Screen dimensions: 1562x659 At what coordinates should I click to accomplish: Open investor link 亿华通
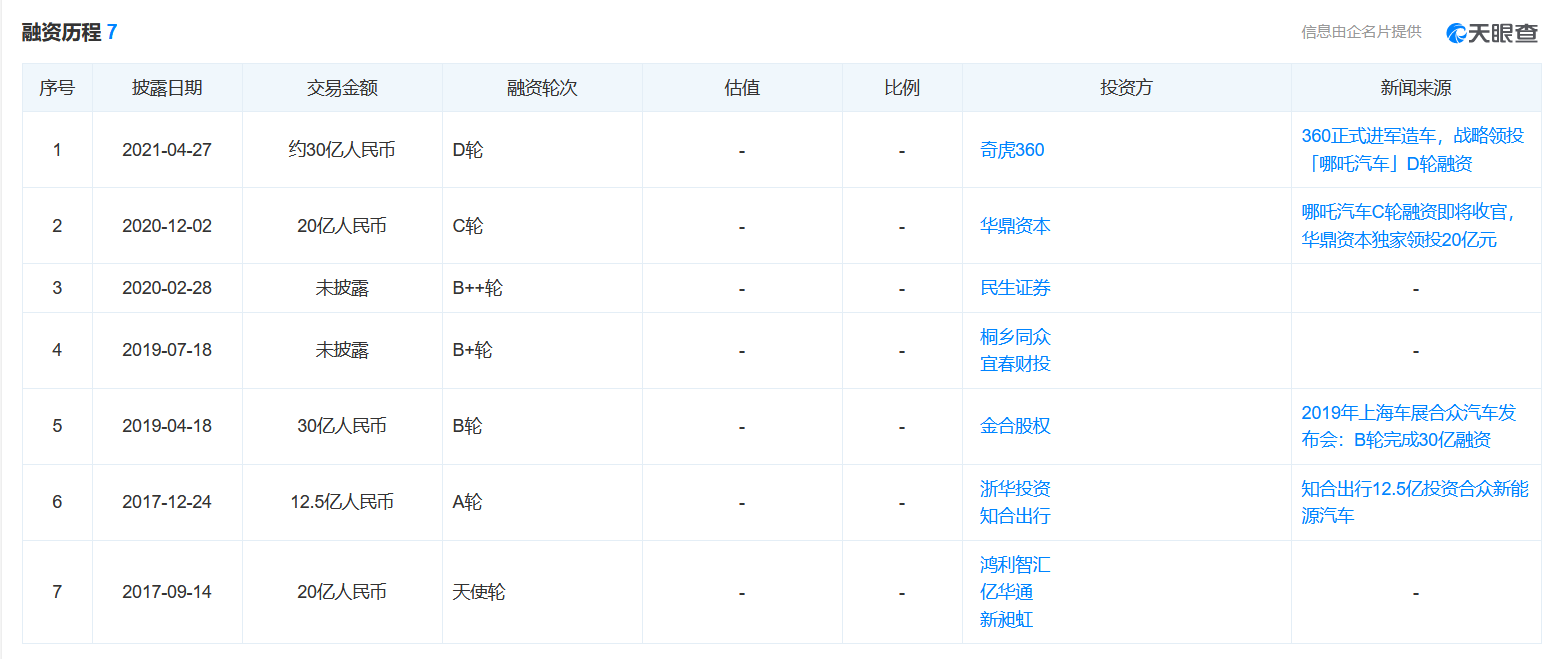click(x=1006, y=592)
